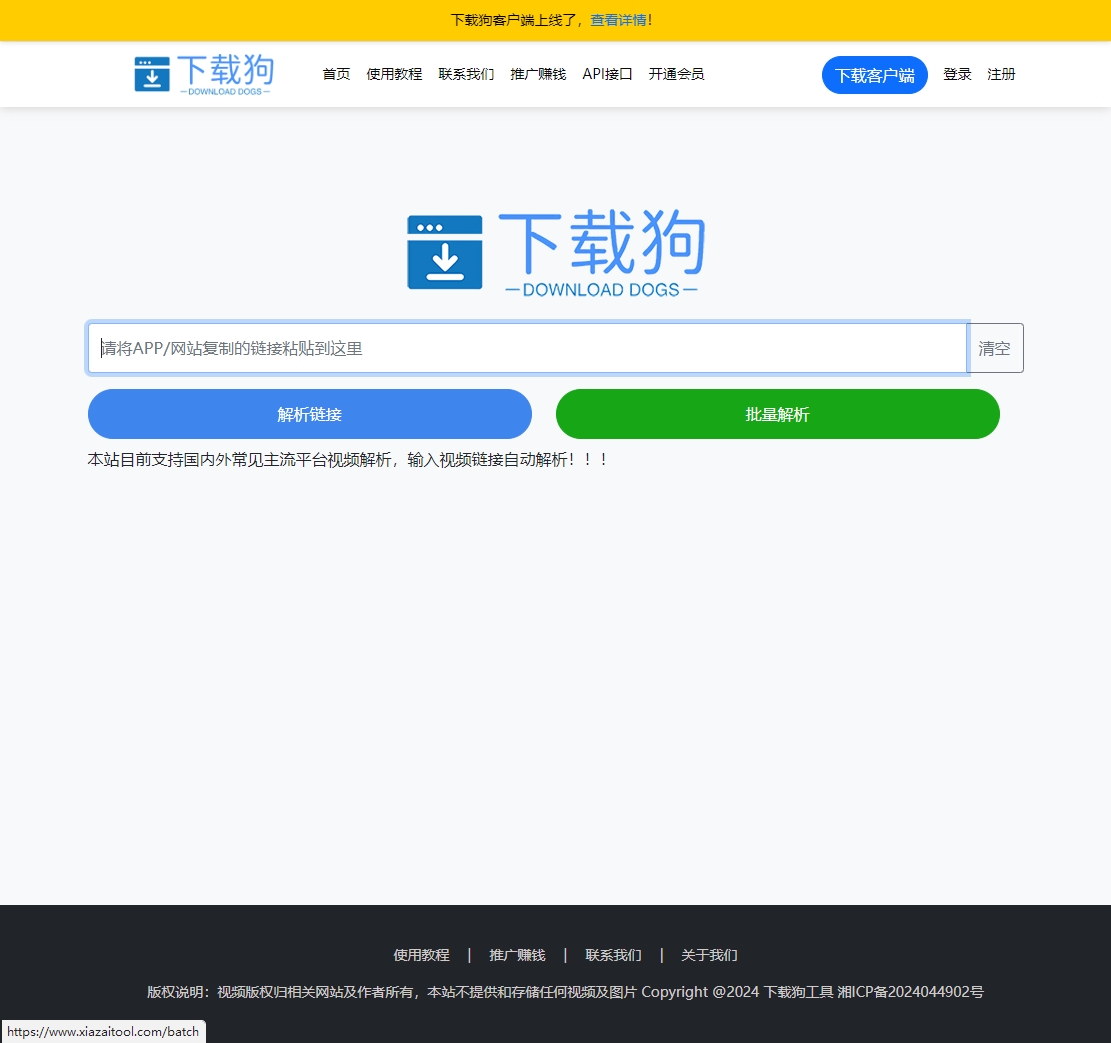1111x1043 pixels.
Task: Click the 登录 link
Action: [957, 74]
